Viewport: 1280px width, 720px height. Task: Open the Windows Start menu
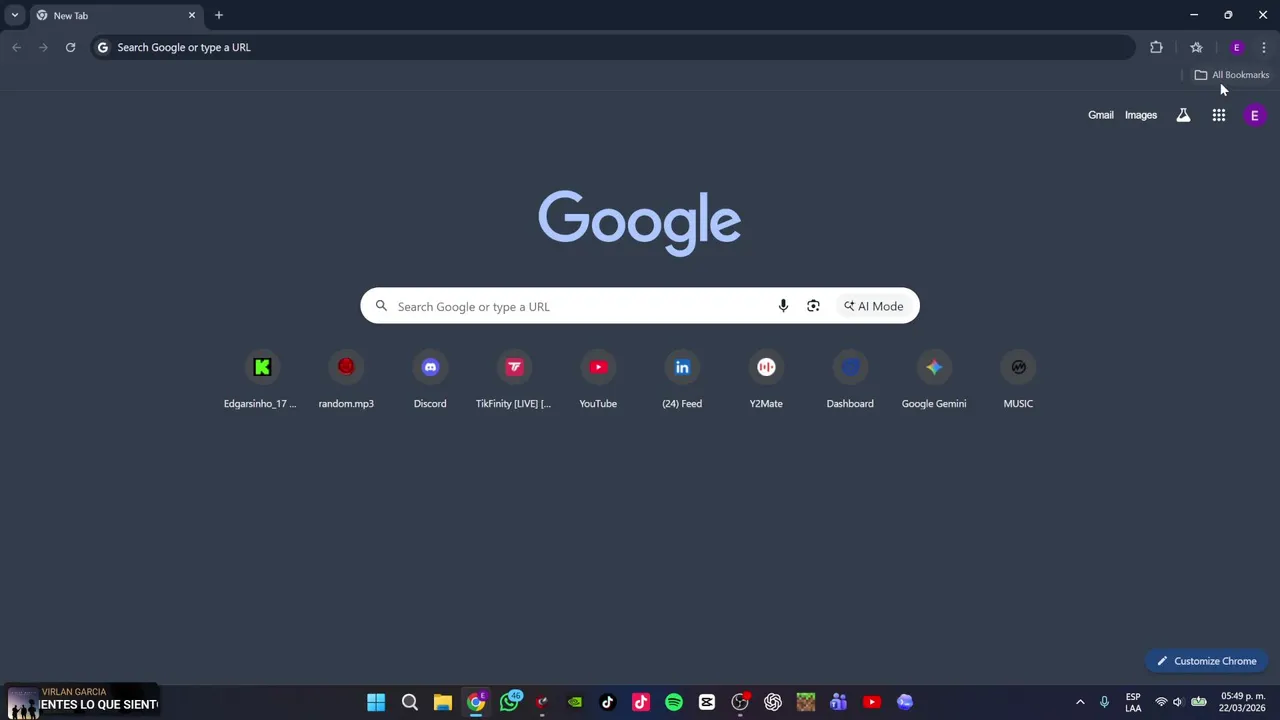(x=376, y=702)
